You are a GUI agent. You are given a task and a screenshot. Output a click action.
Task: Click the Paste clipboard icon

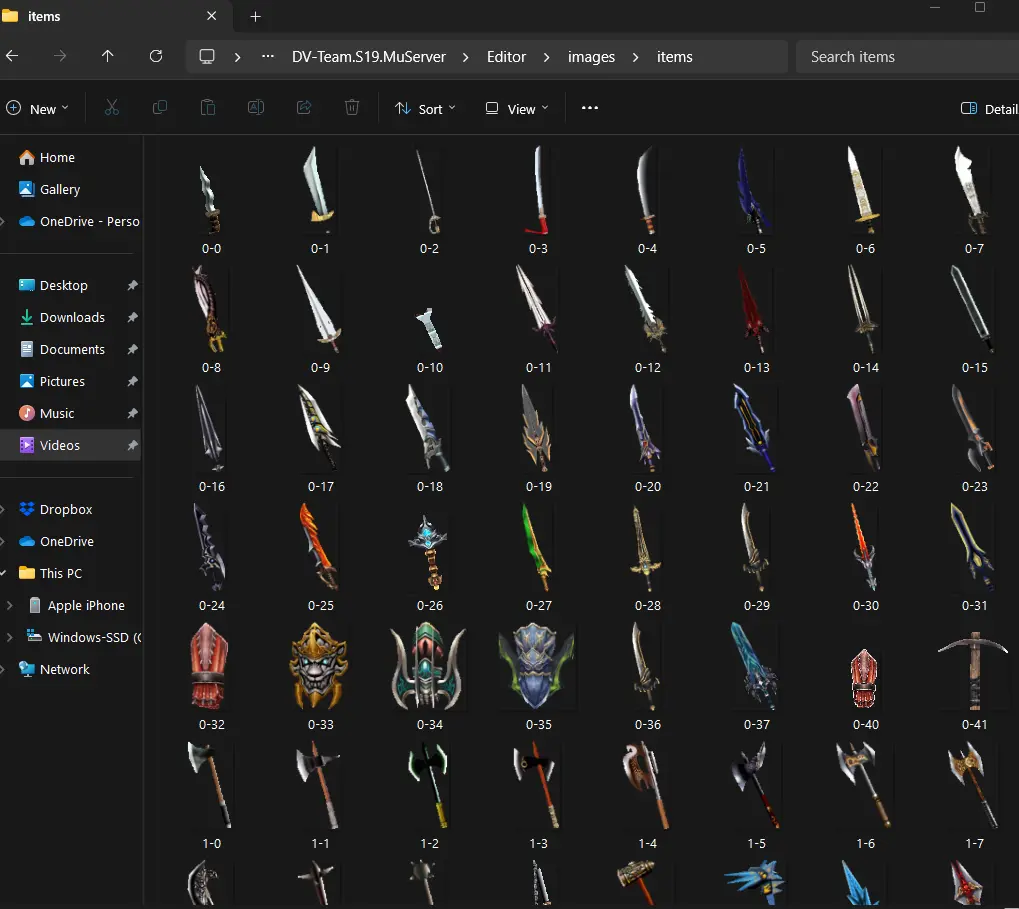208,108
